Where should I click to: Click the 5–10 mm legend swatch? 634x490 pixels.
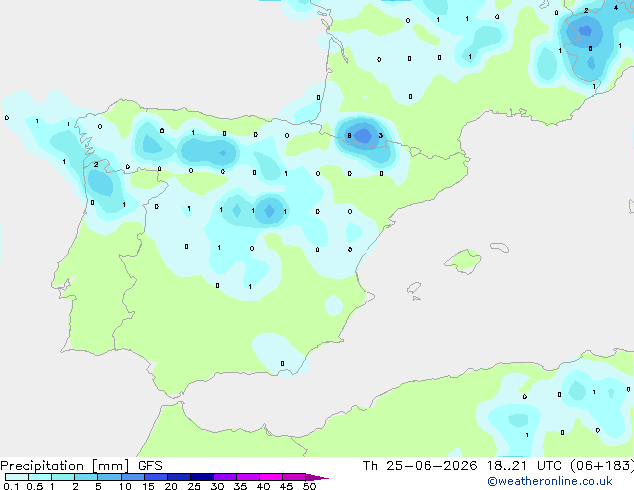tap(109, 477)
